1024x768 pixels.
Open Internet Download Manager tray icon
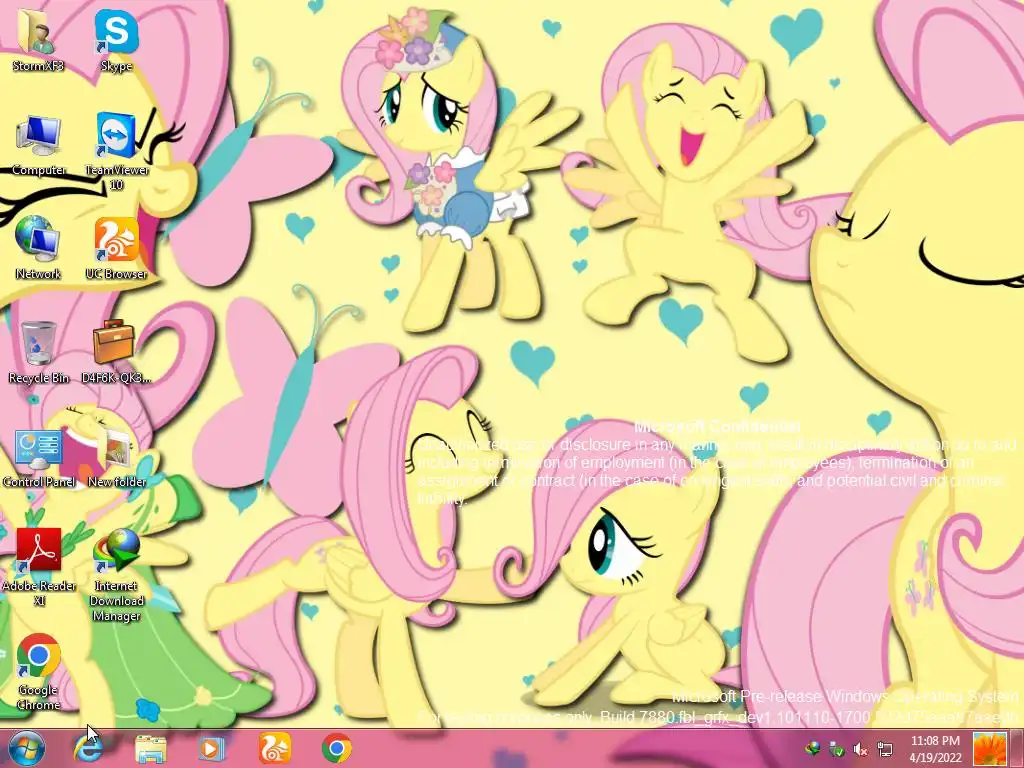[x=812, y=749]
